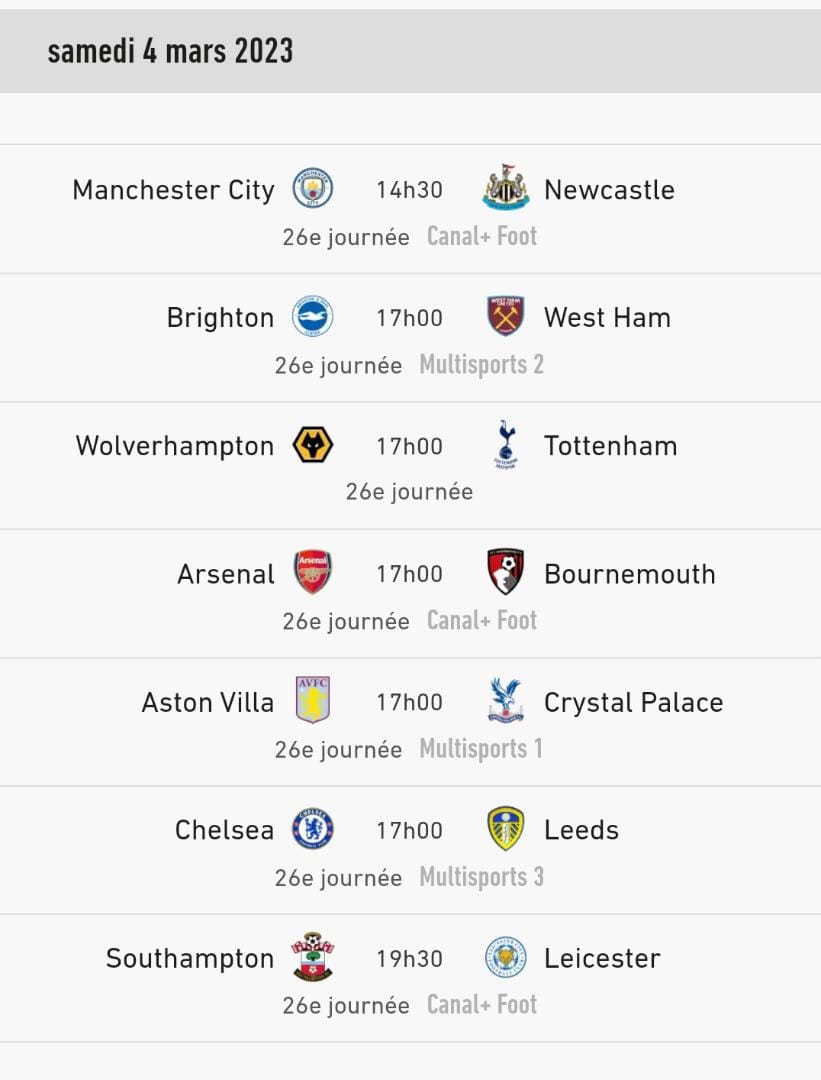Open the Manchester City team name link
Image resolution: width=821 pixels, height=1080 pixels.
click(173, 190)
